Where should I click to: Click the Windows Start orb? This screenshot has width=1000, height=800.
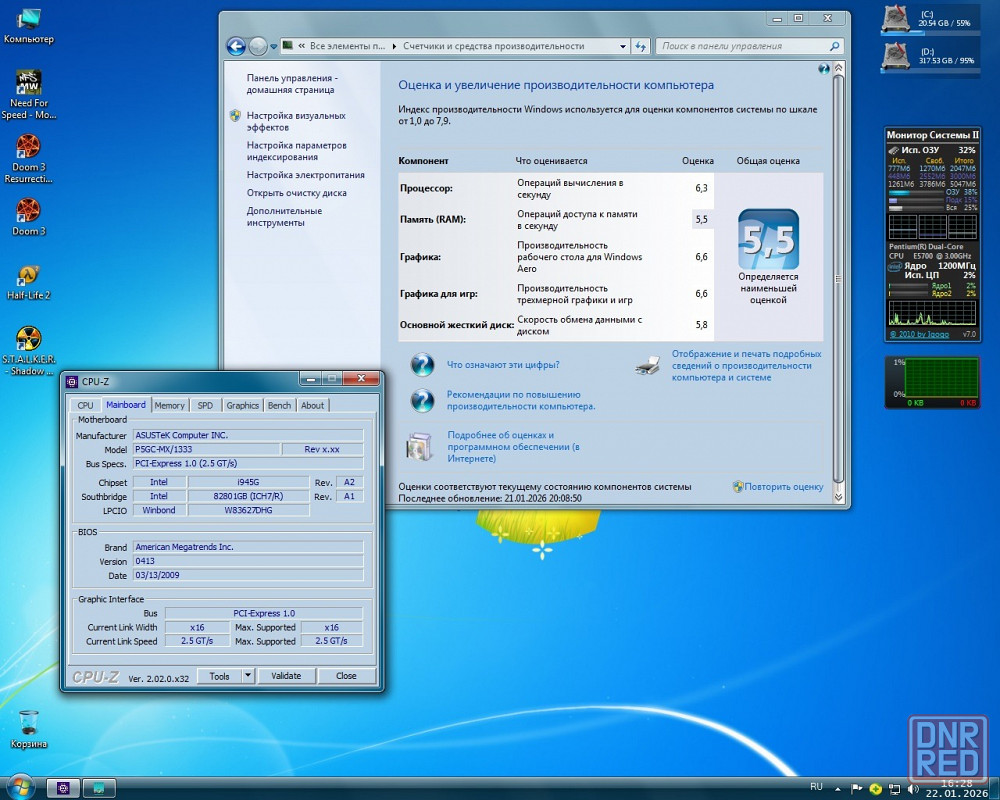coord(19,787)
